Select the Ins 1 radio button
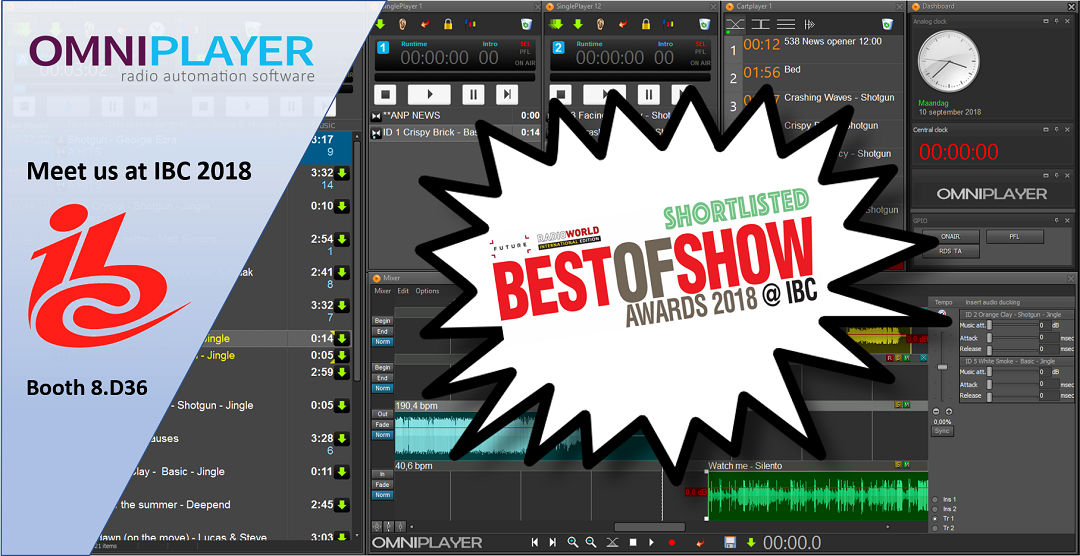Image resolution: width=1080 pixels, height=556 pixels. click(935, 499)
